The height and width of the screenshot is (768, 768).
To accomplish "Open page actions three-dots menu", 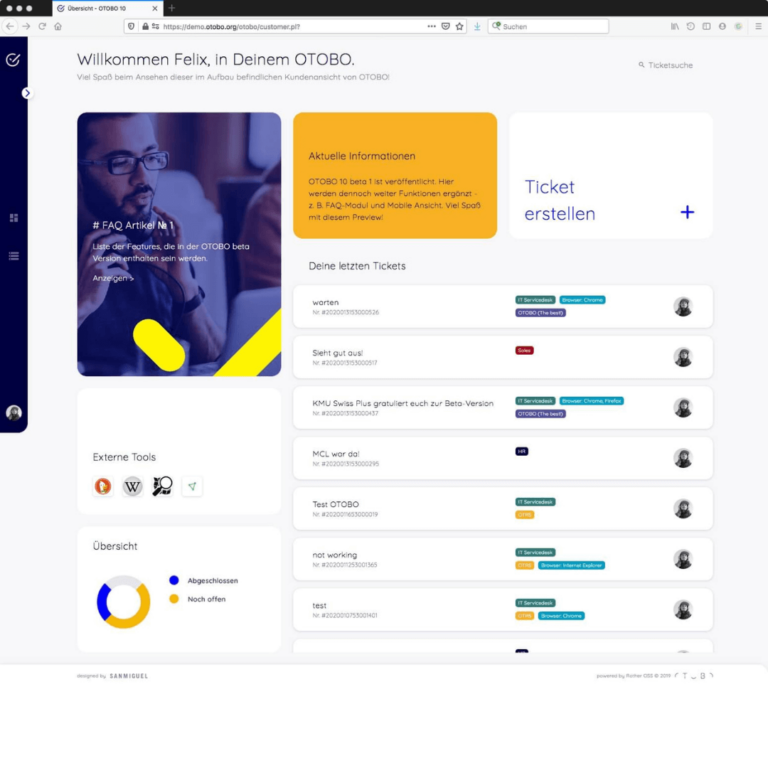I will click(432, 26).
